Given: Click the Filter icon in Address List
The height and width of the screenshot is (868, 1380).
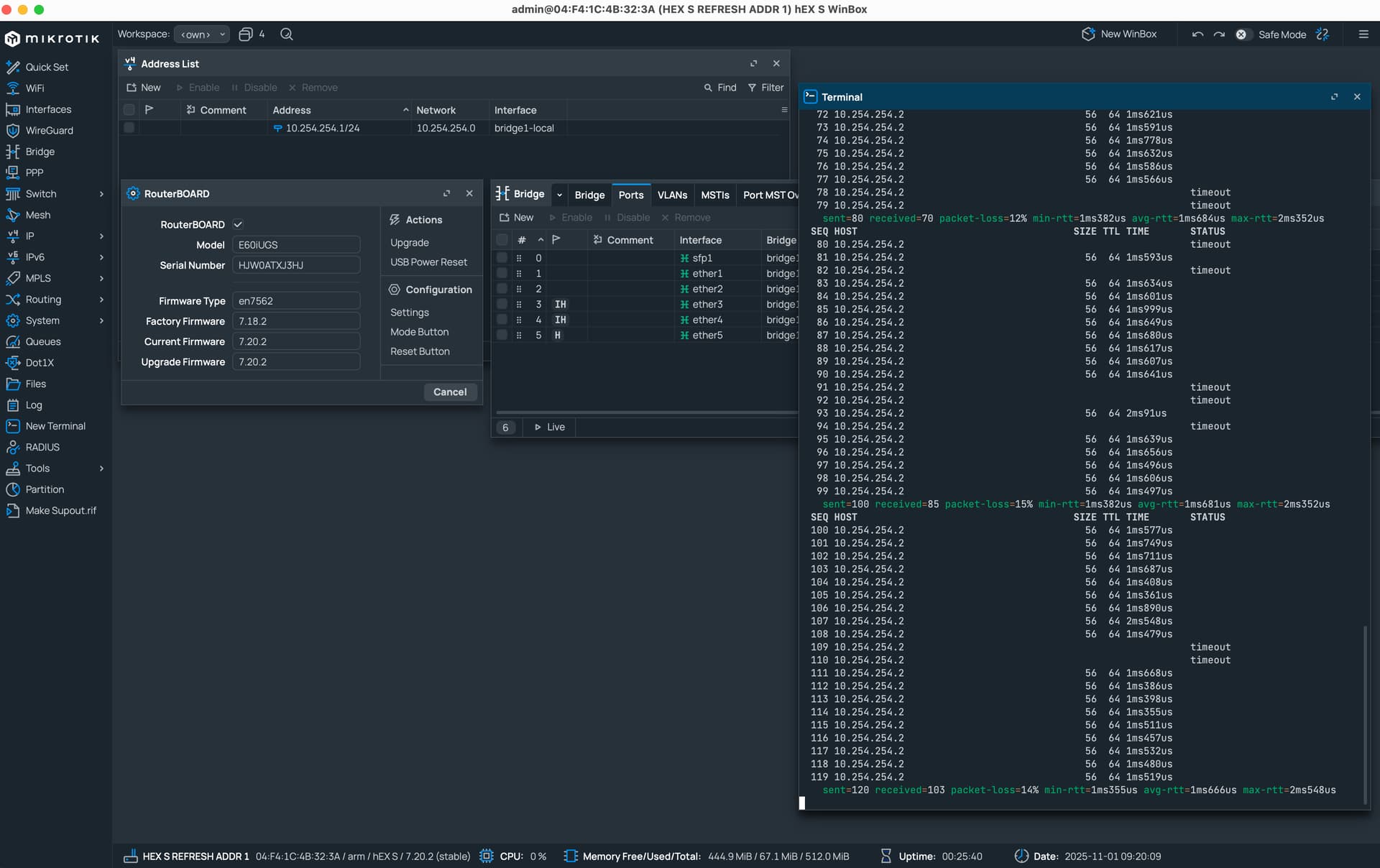Looking at the screenshot, I should pyautogui.click(x=752, y=88).
